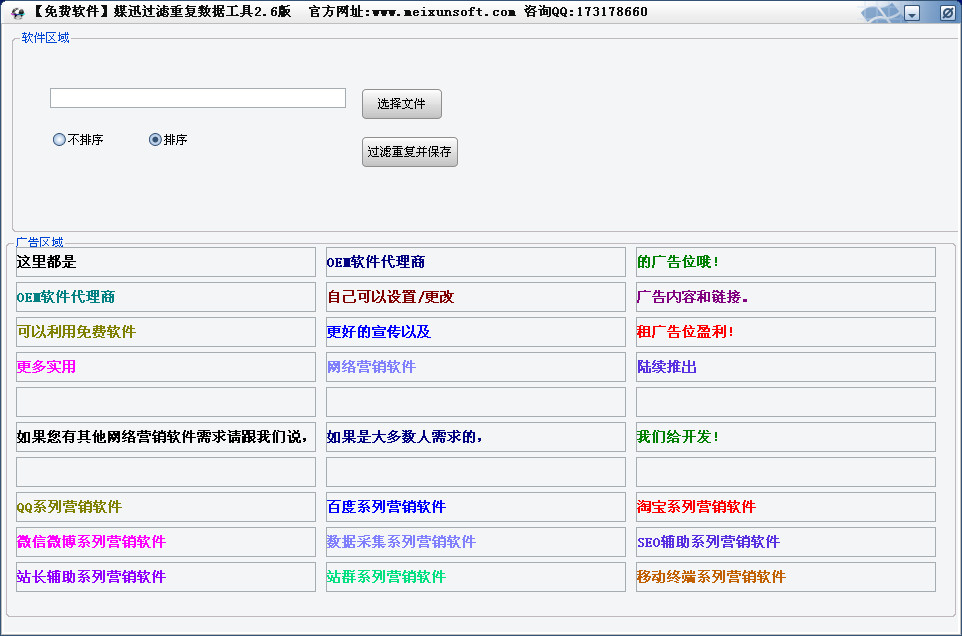Open the dark blue OEM软件代理商 ad link

point(475,262)
